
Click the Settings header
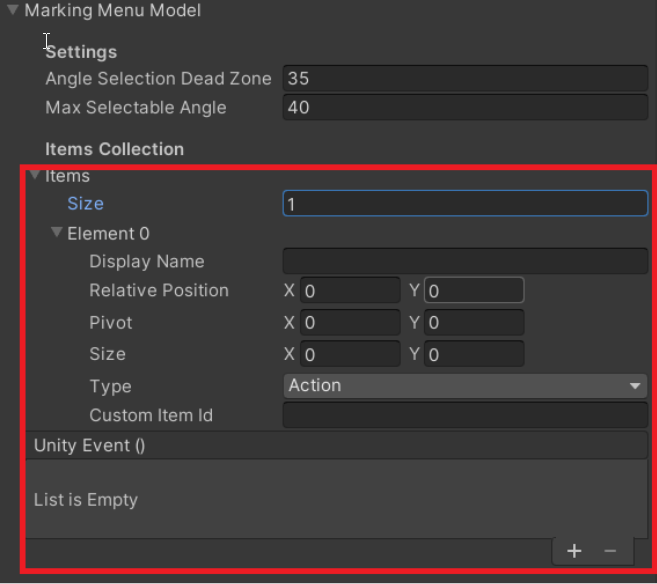81,52
